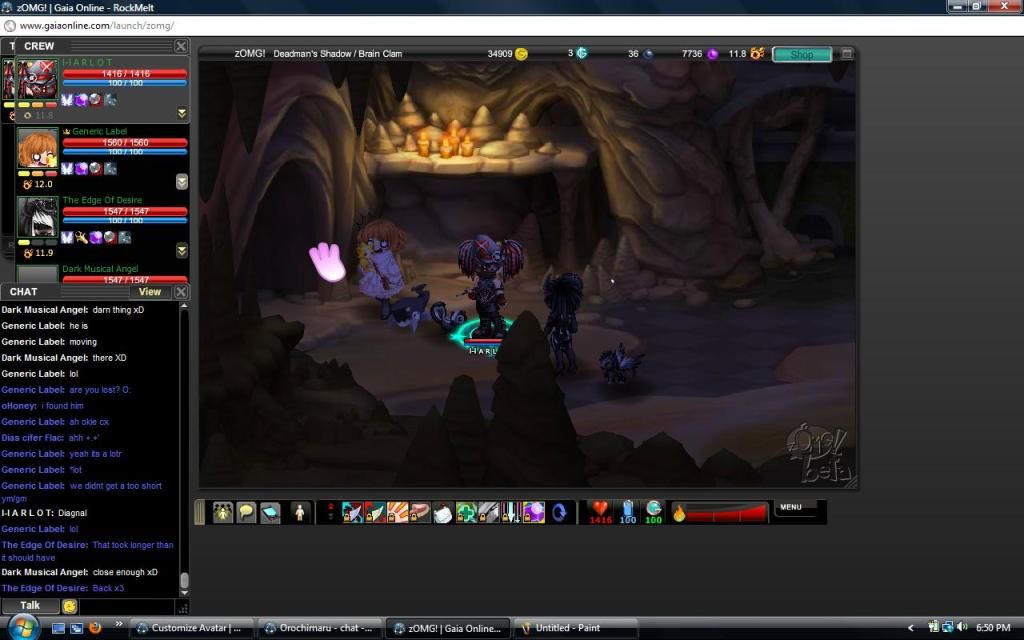Use the purple orb ring slot
The height and width of the screenshot is (640, 1024).
[534, 513]
